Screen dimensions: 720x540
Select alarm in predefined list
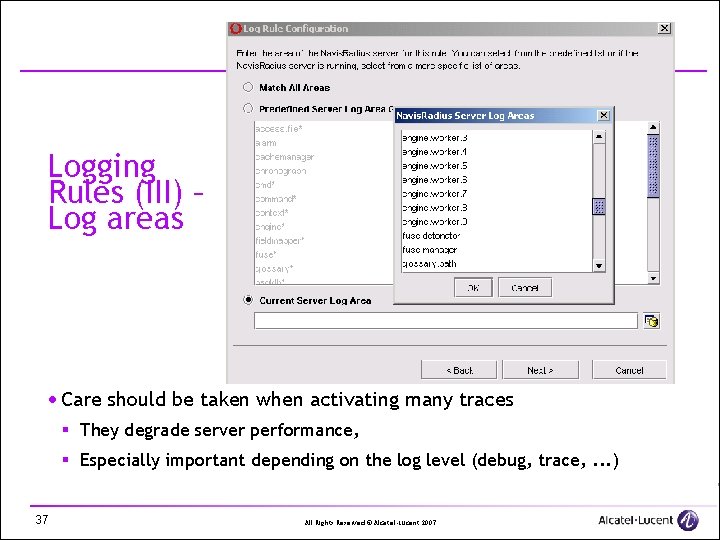pyautogui.click(x=266, y=143)
